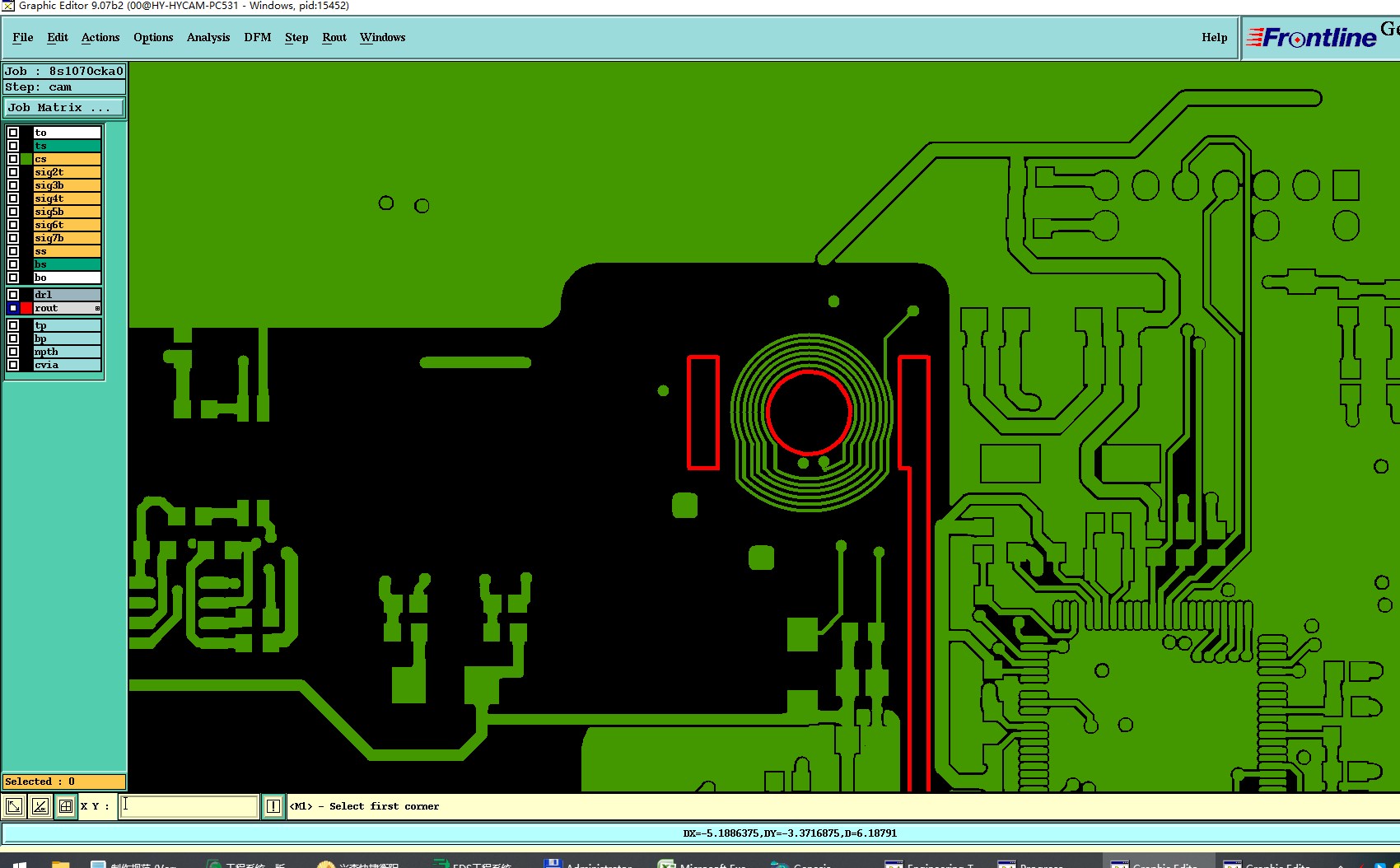Toggle the 'cs' layer checkbox
The width and height of the screenshot is (1400, 868).
click(x=13, y=159)
